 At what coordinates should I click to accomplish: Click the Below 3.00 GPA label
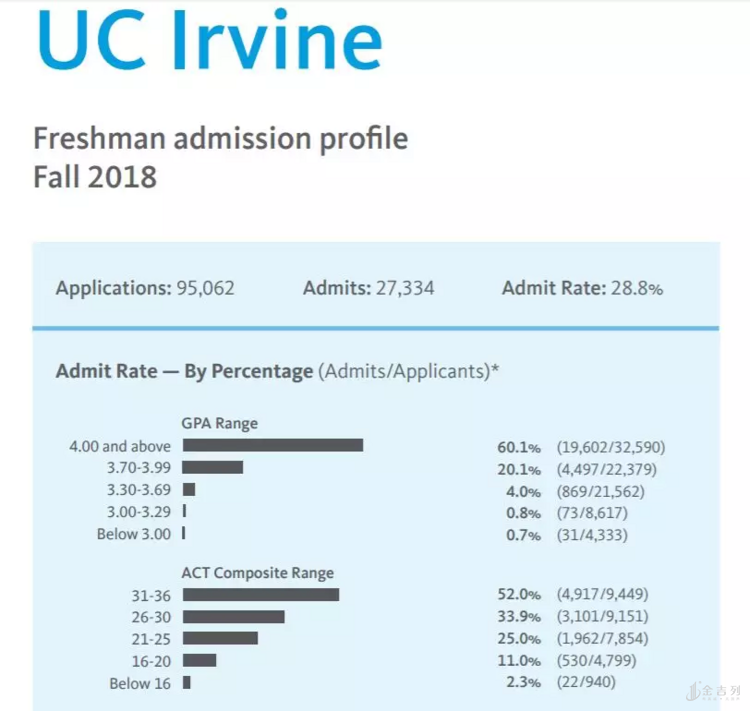(131, 534)
